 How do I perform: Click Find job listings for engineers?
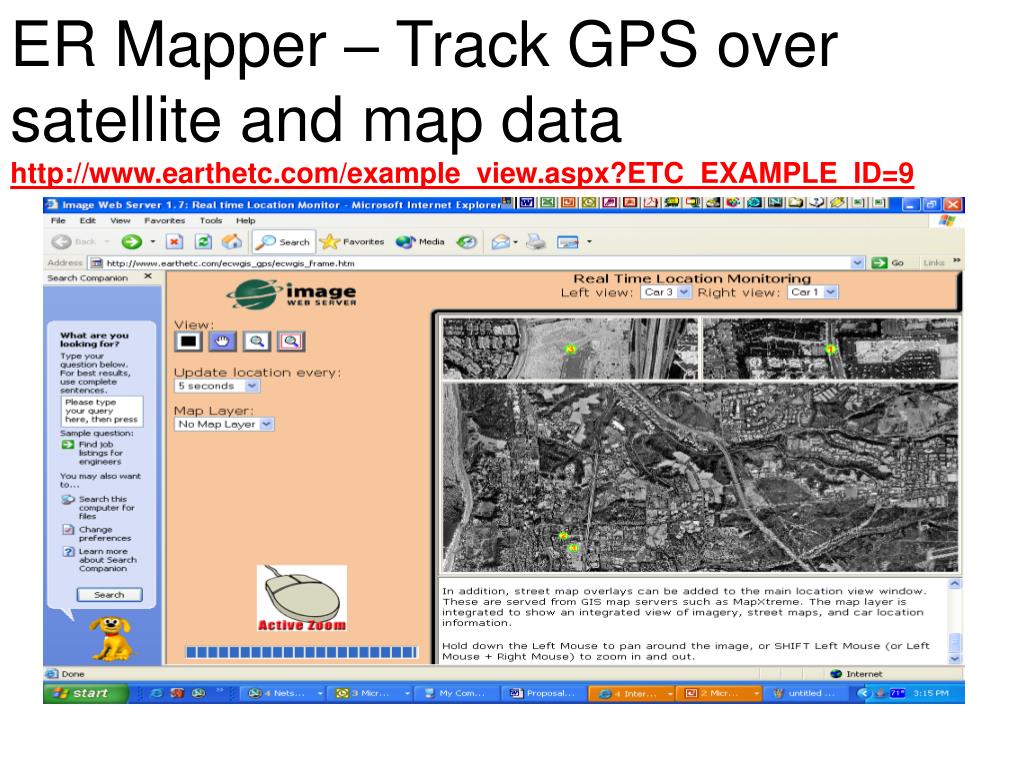pos(101,453)
